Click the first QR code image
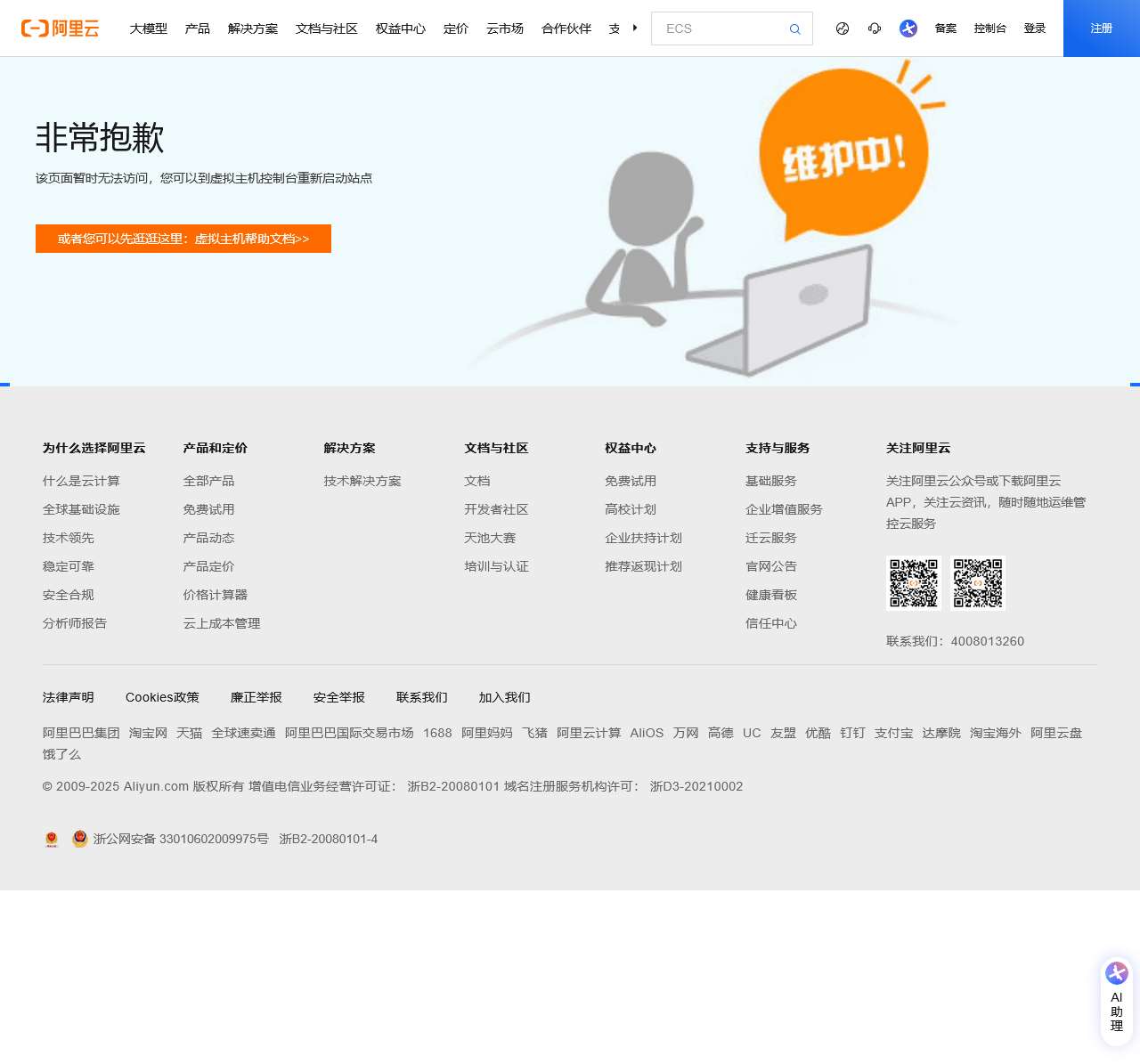1140x1064 pixels. coord(914,583)
